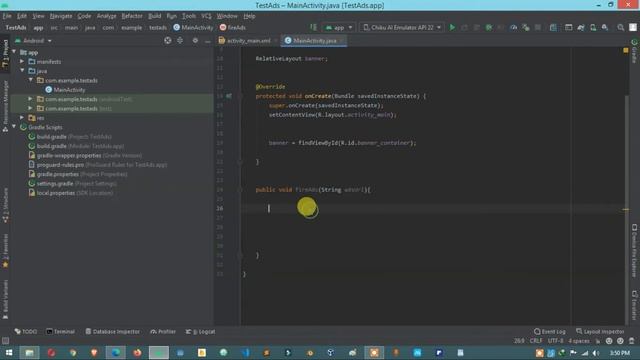Click the Scroll from Source target icon

[x=167, y=40]
